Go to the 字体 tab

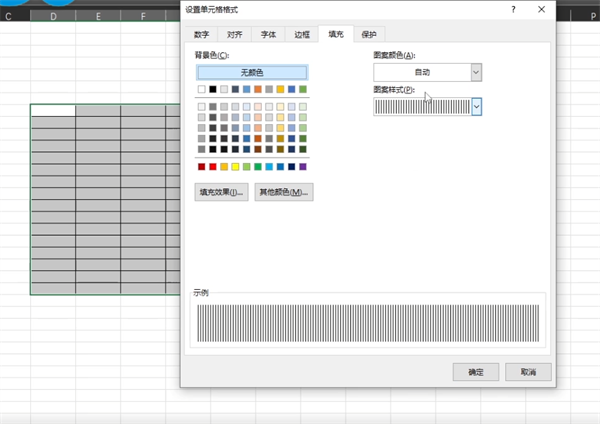point(268,34)
